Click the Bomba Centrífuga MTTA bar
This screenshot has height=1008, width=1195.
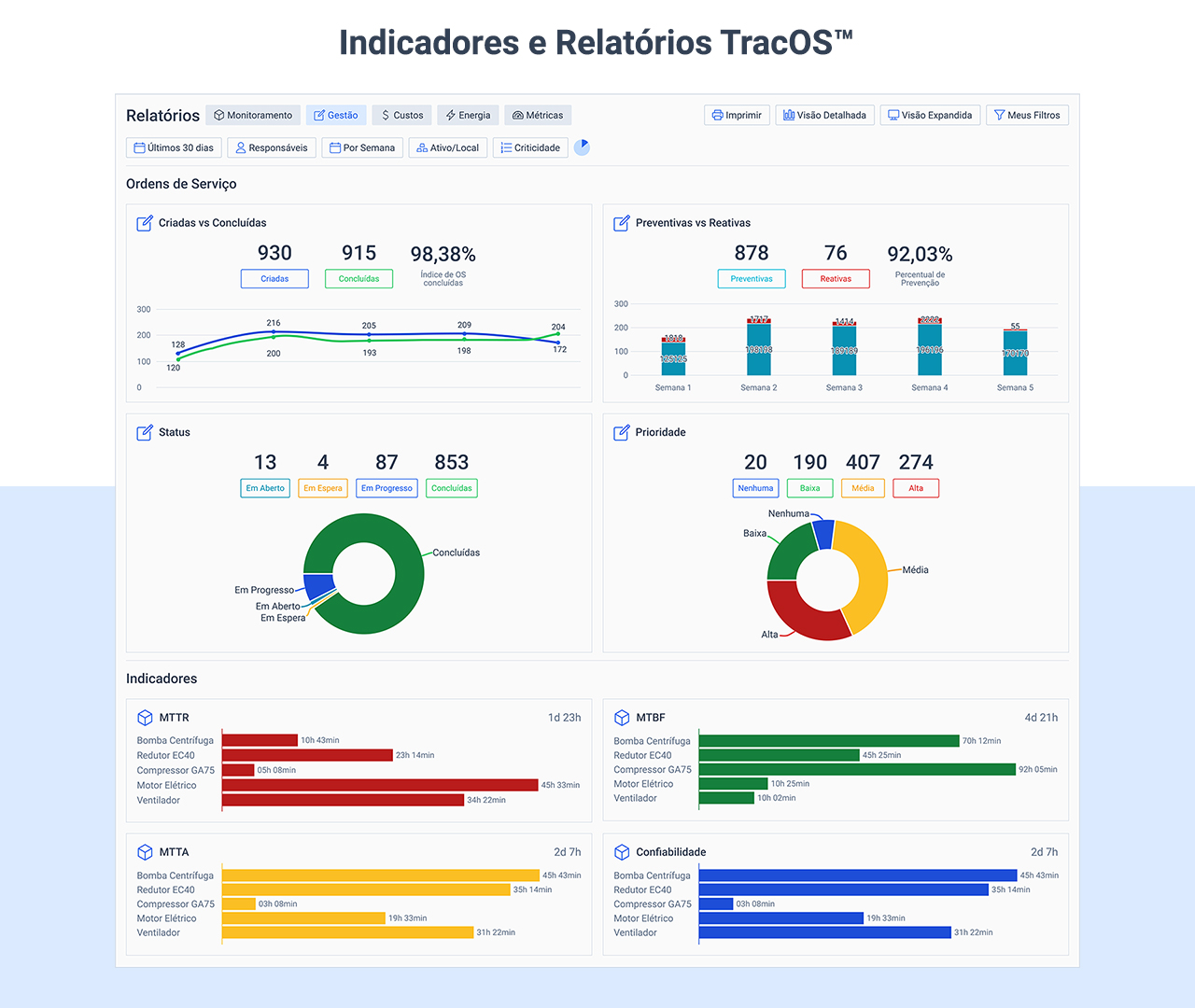[x=381, y=875]
